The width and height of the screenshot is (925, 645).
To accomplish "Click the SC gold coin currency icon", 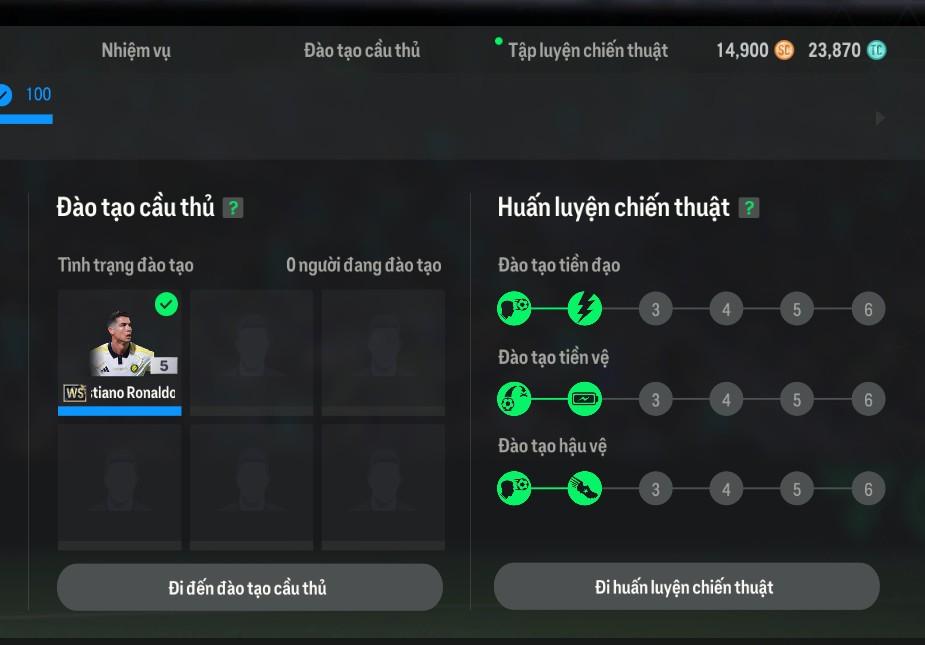I will [x=784, y=50].
